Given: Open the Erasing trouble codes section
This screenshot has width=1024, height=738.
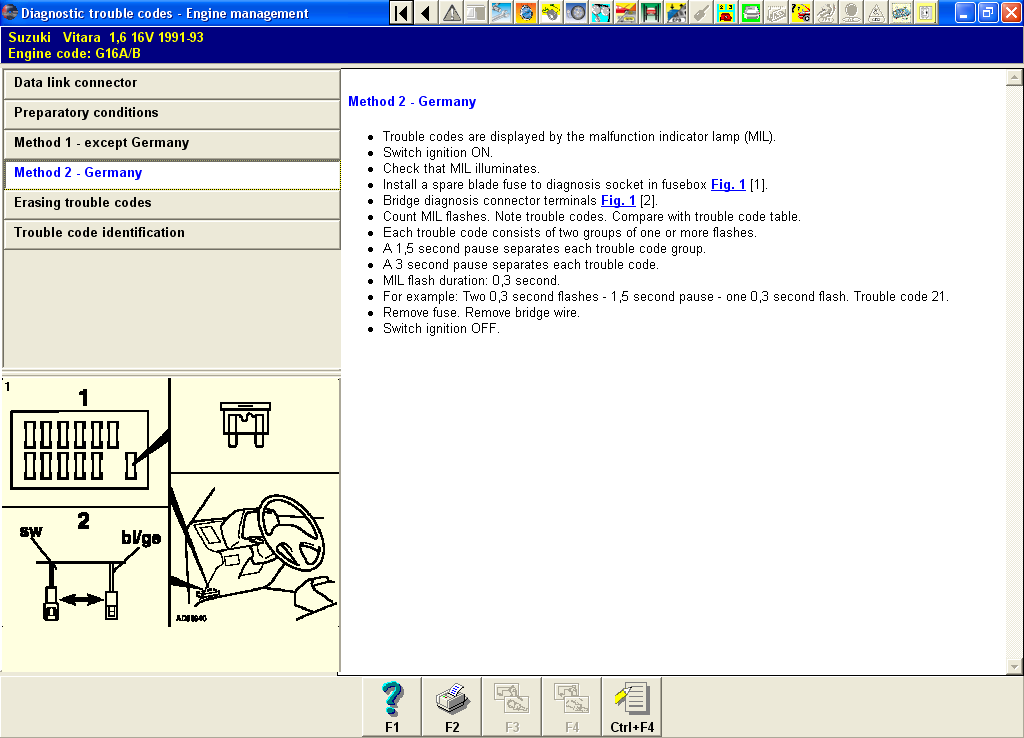Looking at the screenshot, I should coord(172,203).
